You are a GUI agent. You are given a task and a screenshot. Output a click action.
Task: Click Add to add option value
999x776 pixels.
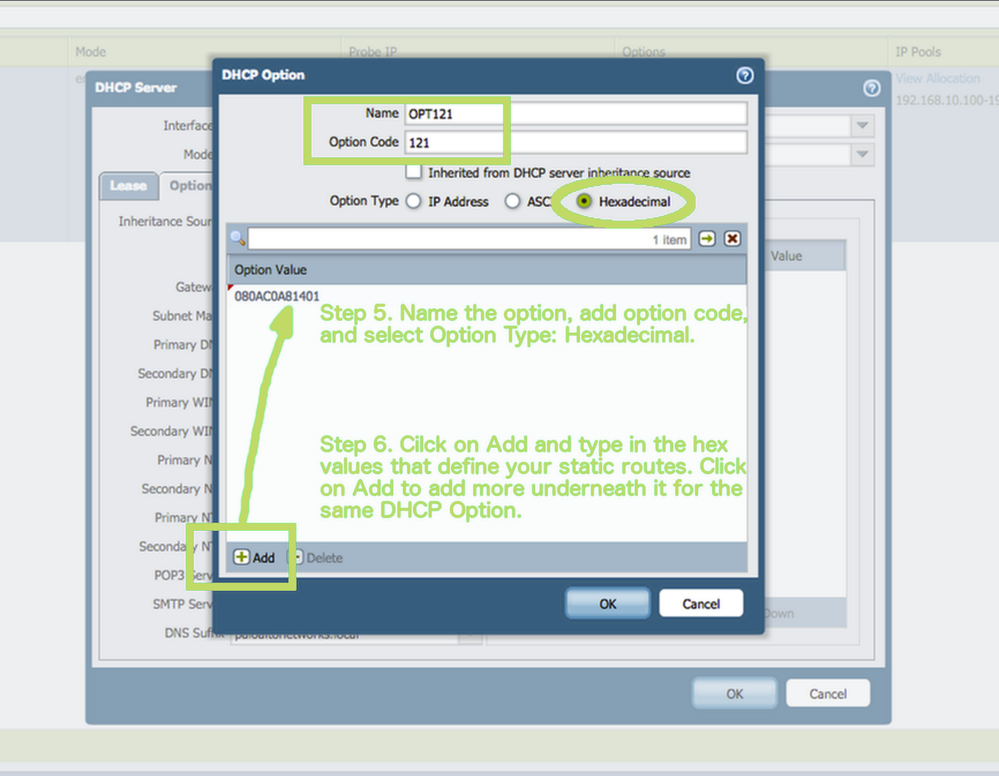[254, 557]
